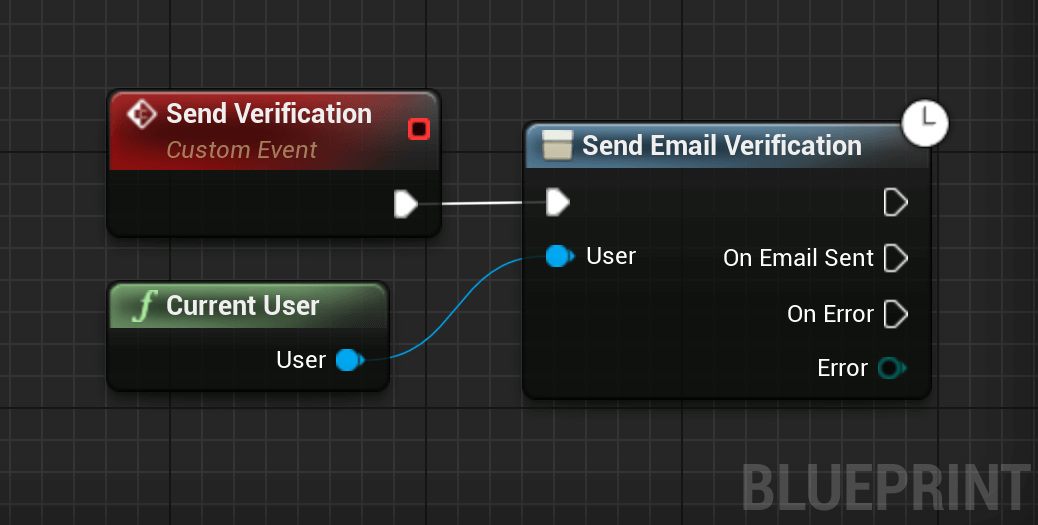This screenshot has height=525, width=1038.
Task: Click the On Email Sent execution pin
Action: coord(896,258)
